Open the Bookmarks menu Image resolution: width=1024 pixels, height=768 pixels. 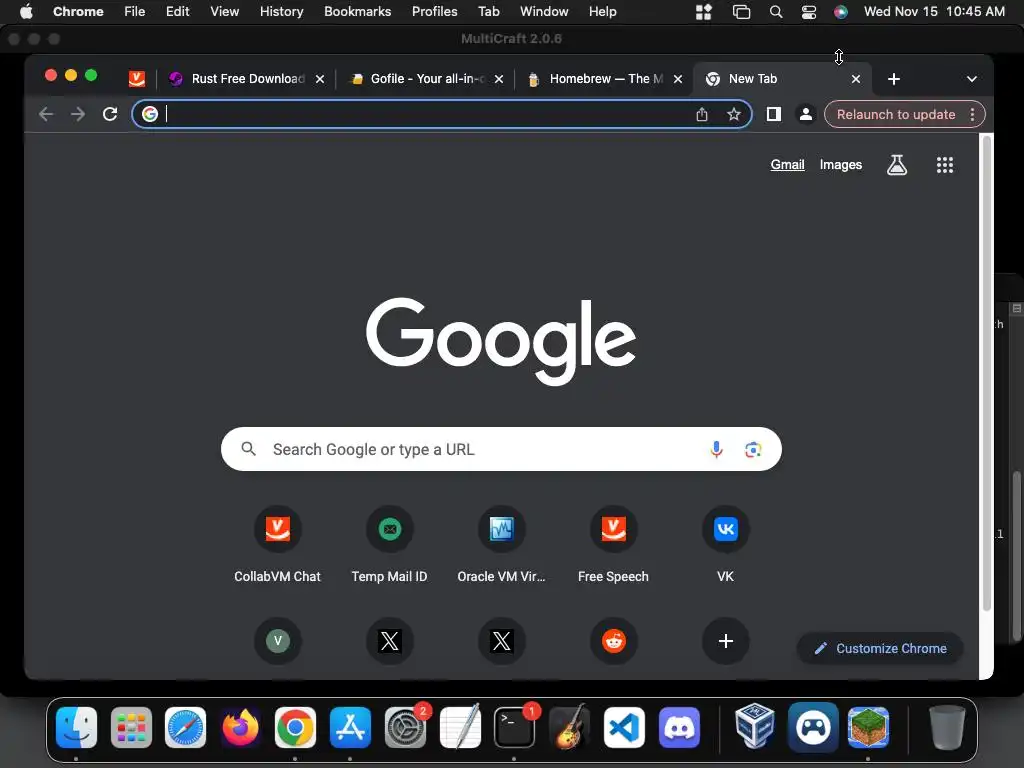[357, 12]
